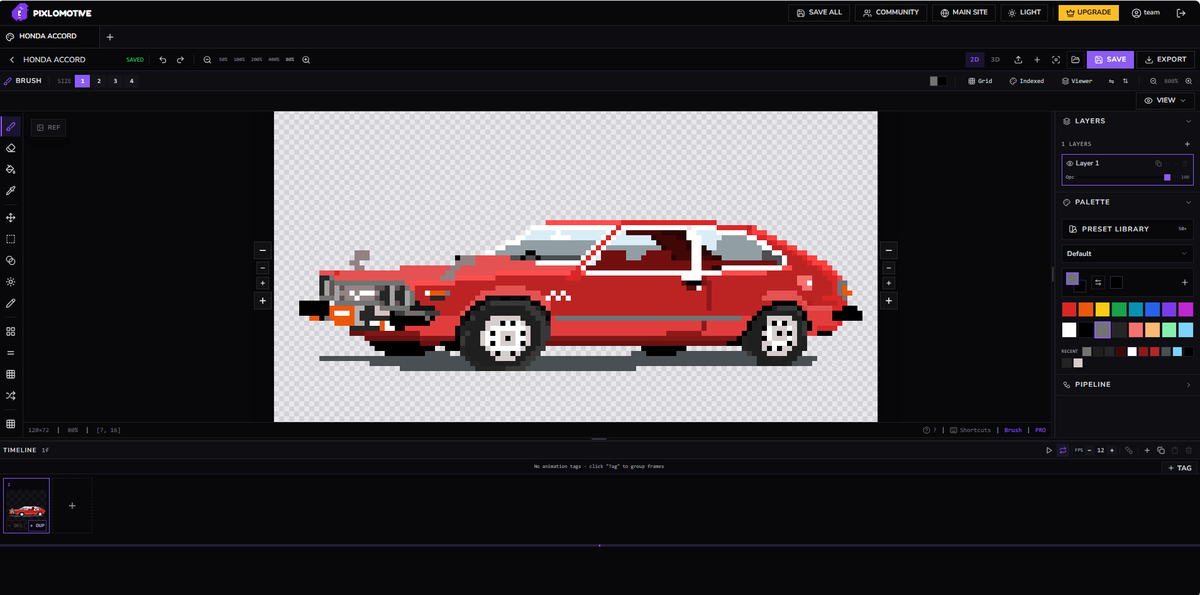
Task: Click the upload share icon near 3D
Action: [x=1018, y=60]
